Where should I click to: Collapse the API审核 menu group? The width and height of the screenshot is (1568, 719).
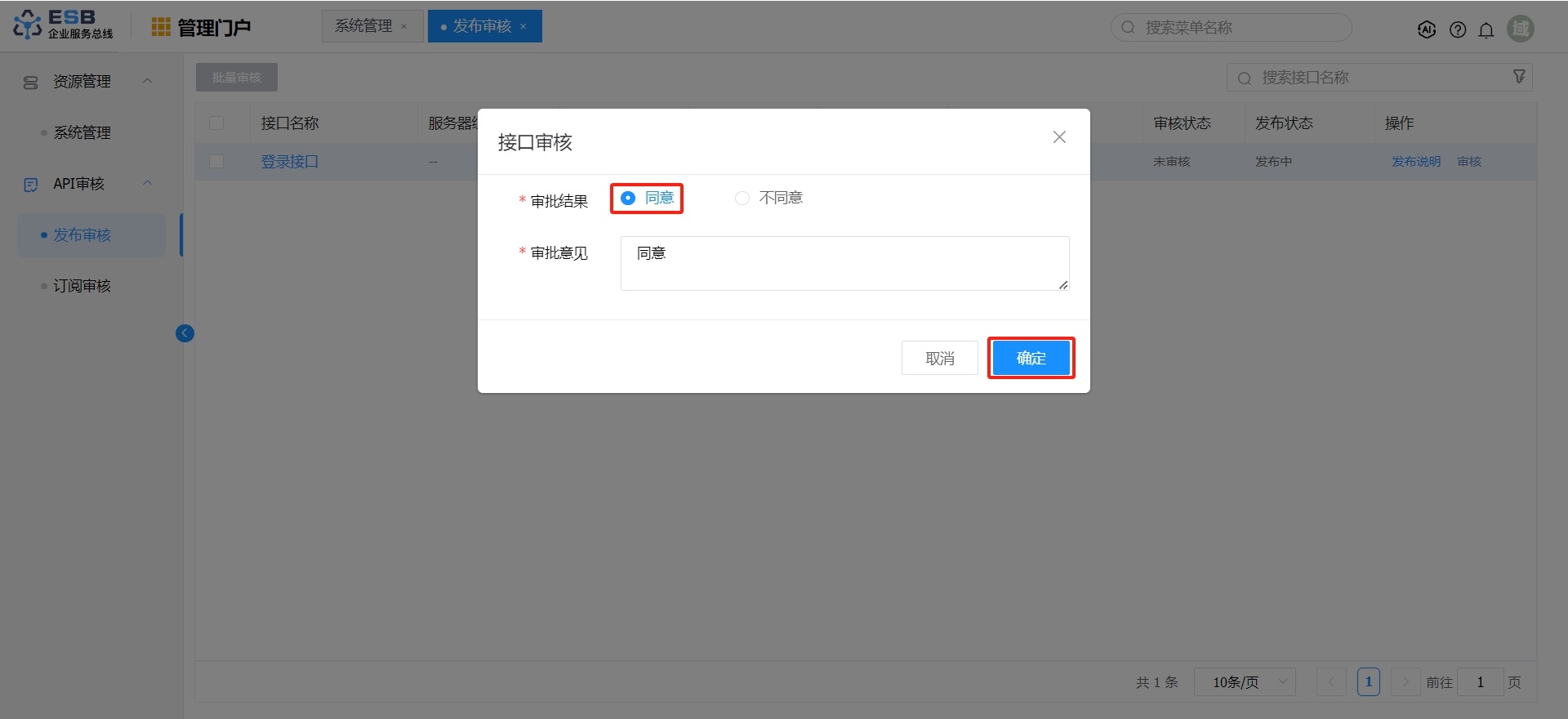(x=148, y=183)
